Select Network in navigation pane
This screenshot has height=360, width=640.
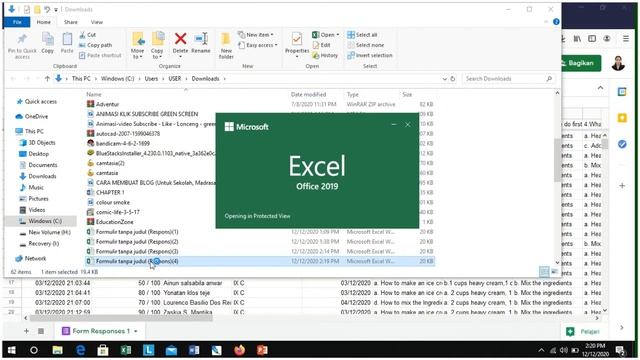coord(35,258)
